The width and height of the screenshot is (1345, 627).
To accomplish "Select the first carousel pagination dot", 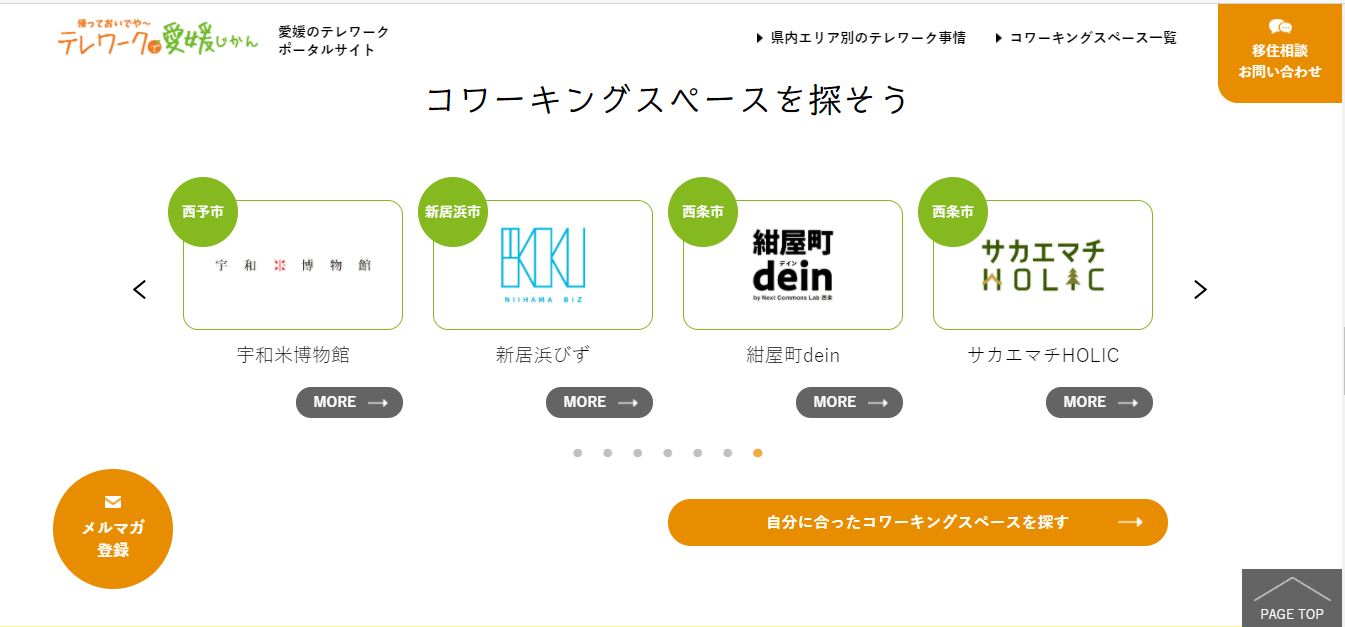I will click(577, 453).
